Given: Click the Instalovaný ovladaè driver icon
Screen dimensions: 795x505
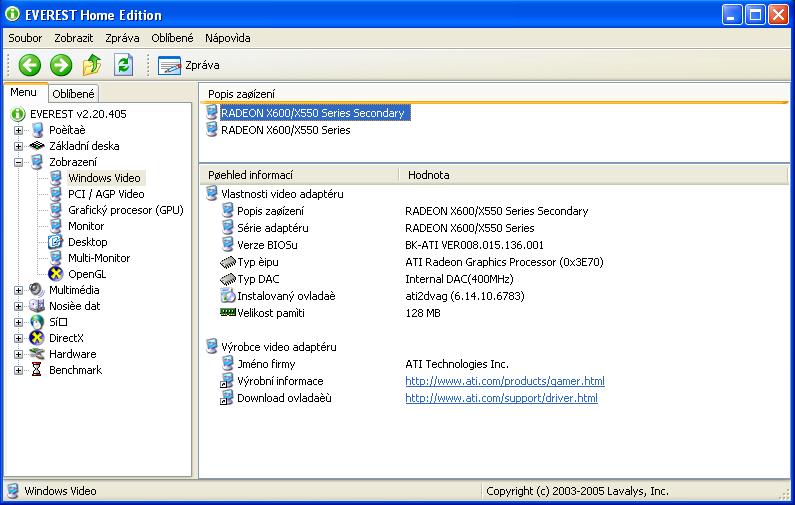Looking at the screenshot, I should [228, 296].
